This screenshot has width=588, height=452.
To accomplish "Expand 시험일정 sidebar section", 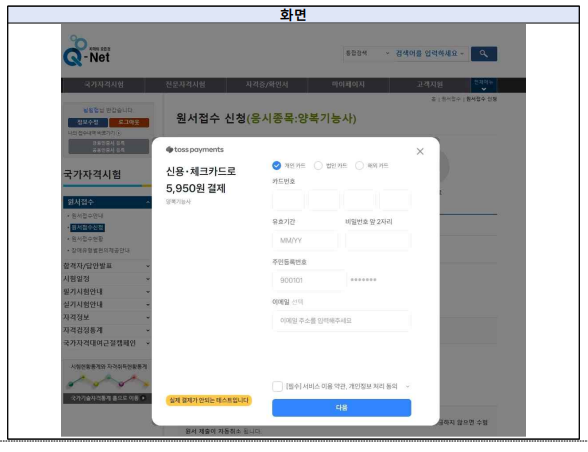I will point(107,279).
